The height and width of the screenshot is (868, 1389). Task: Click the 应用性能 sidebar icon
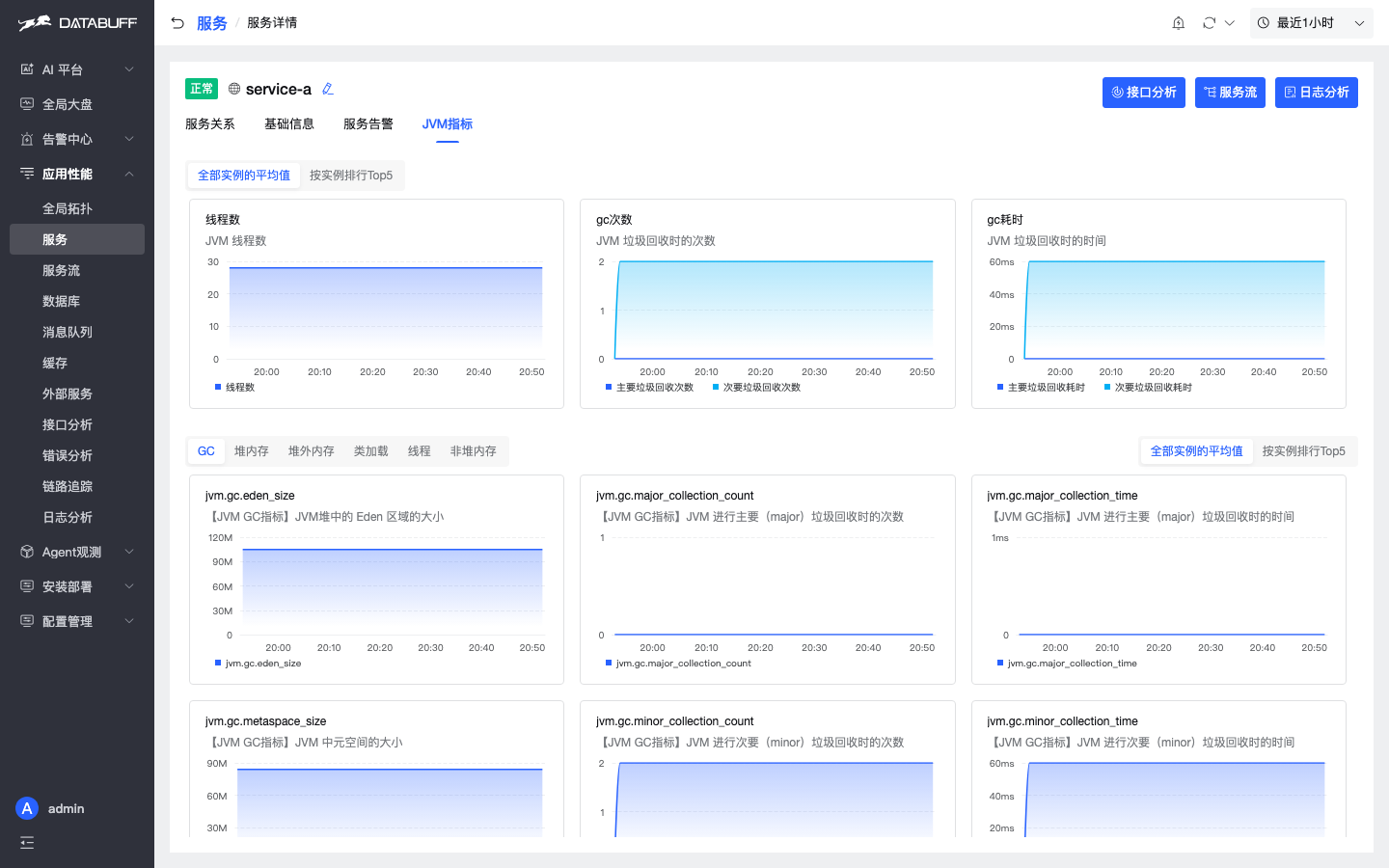tap(27, 174)
